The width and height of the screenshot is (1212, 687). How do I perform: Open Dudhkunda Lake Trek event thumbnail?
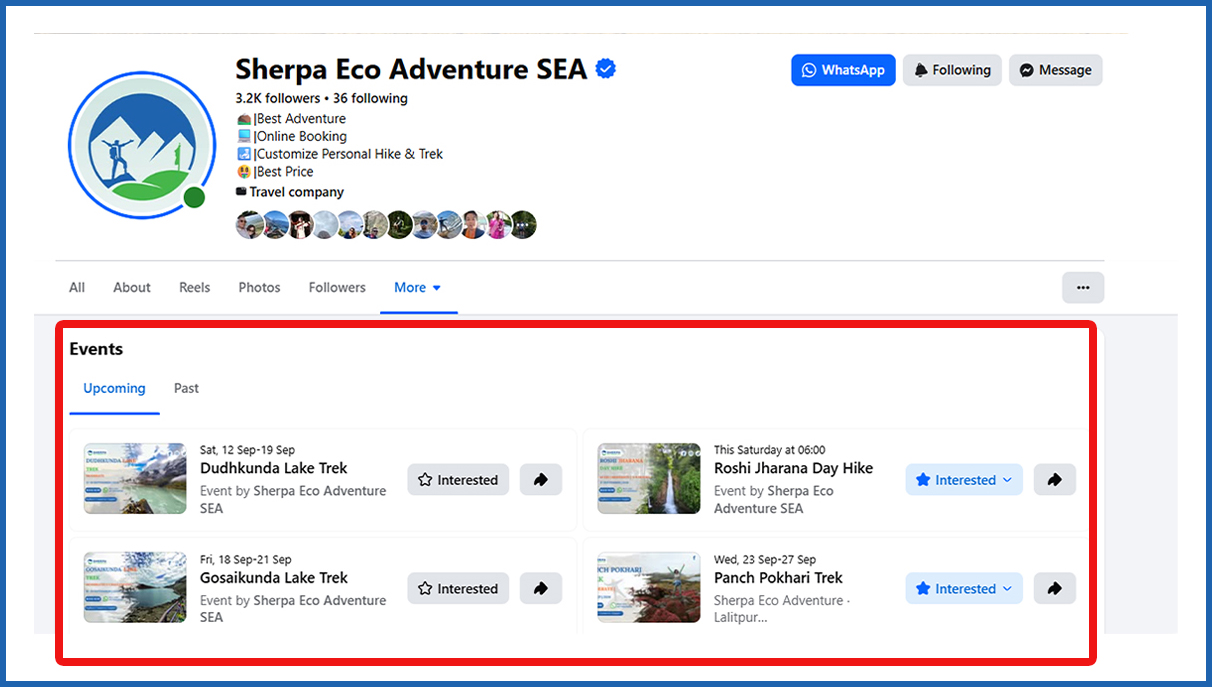pos(135,479)
